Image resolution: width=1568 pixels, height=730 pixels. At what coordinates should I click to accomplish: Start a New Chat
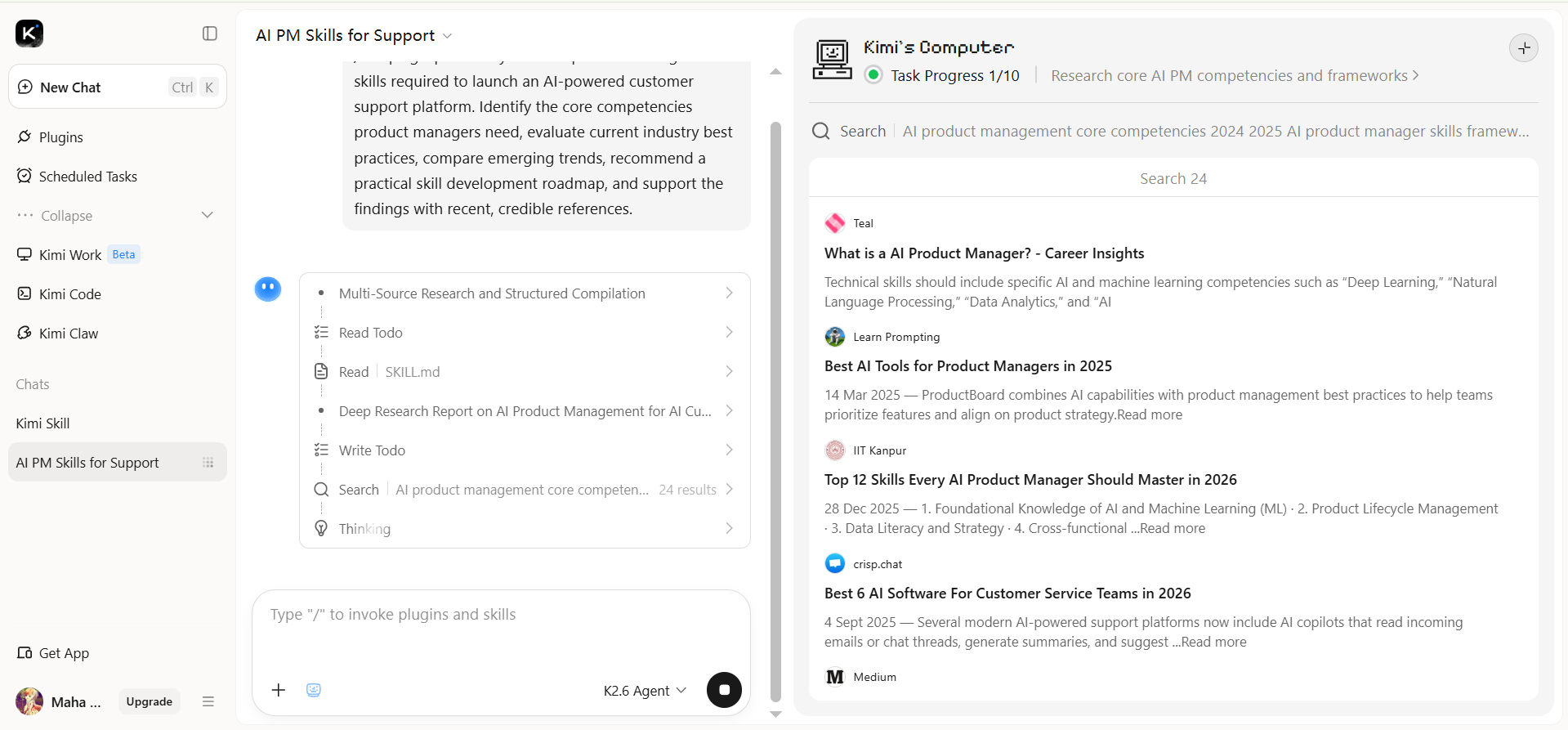[x=118, y=87]
